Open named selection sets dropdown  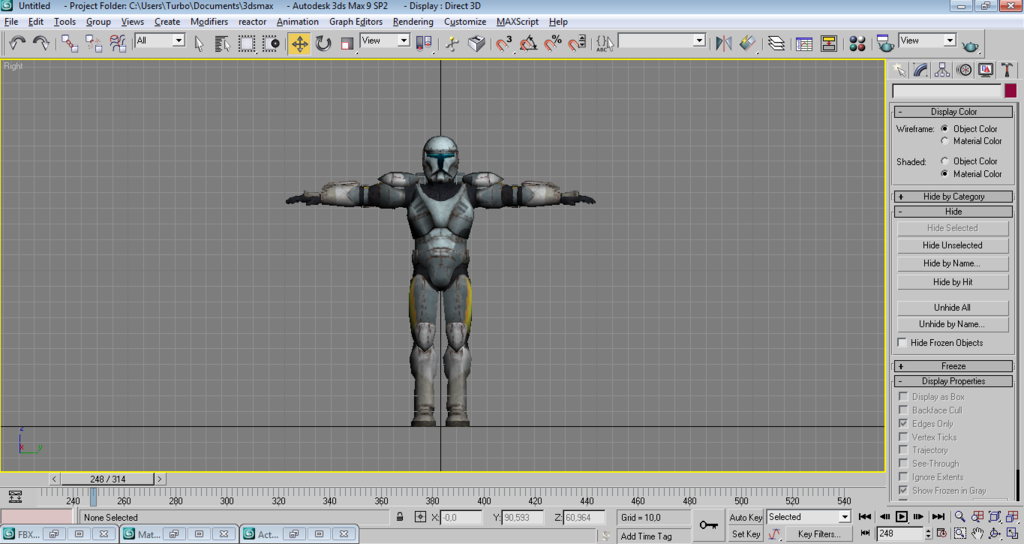662,40
